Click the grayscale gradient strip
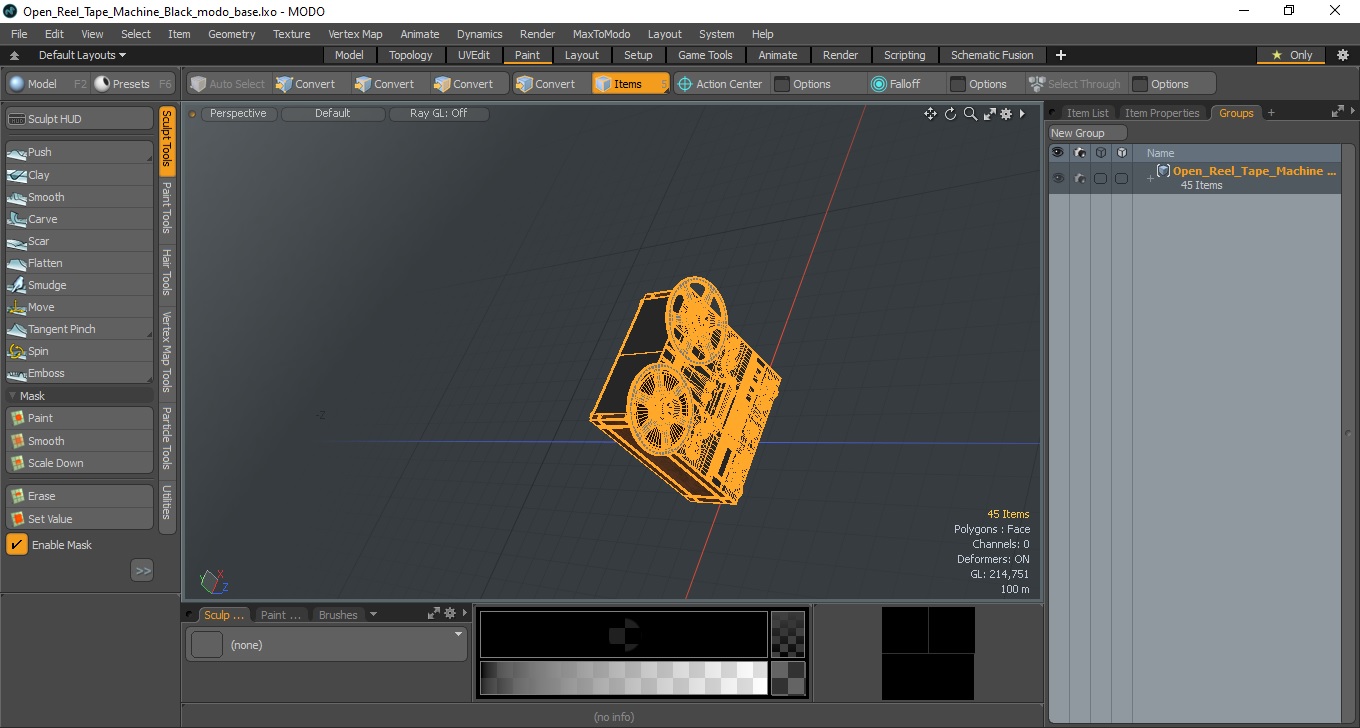The height and width of the screenshot is (728, 1360). (623, 678)
